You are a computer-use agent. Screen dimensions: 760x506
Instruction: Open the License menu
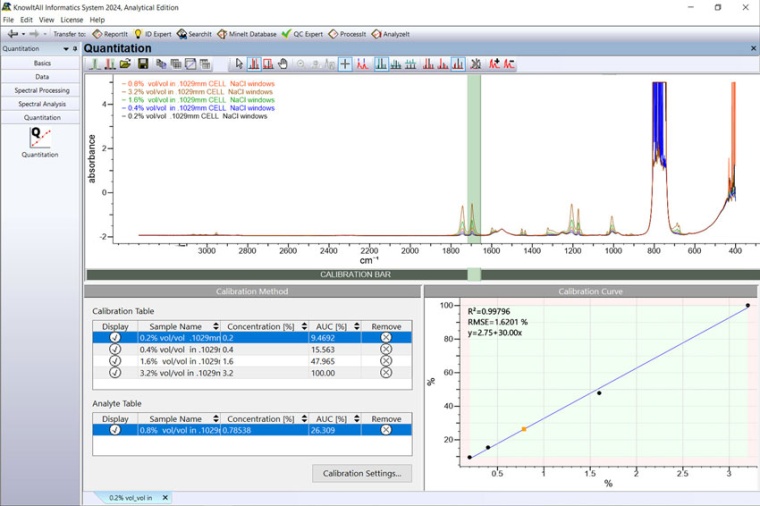pos(72,20)
